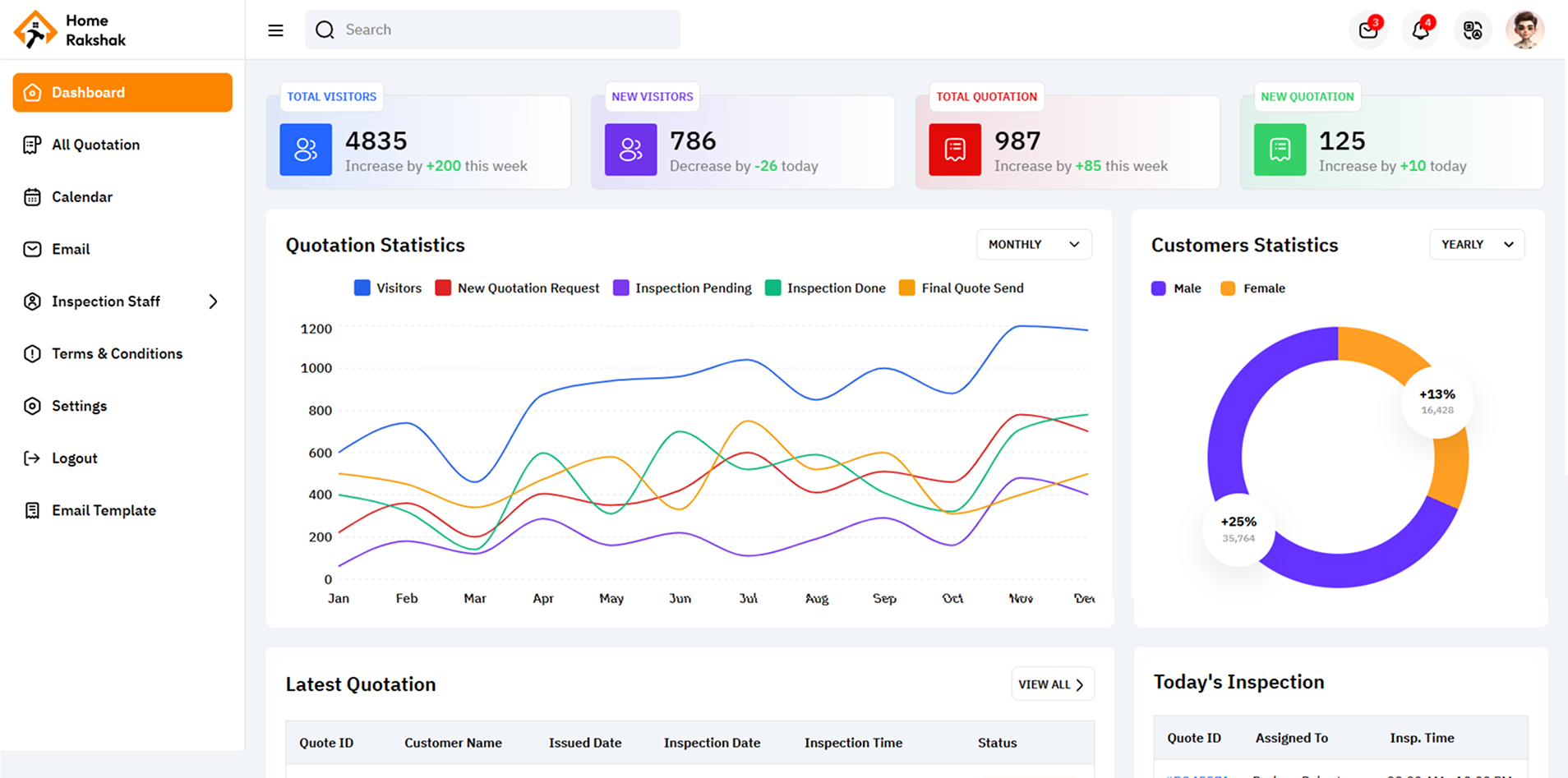Click the Home Rakshak logo icon
1568x778 pixels.
click(35, 30)
